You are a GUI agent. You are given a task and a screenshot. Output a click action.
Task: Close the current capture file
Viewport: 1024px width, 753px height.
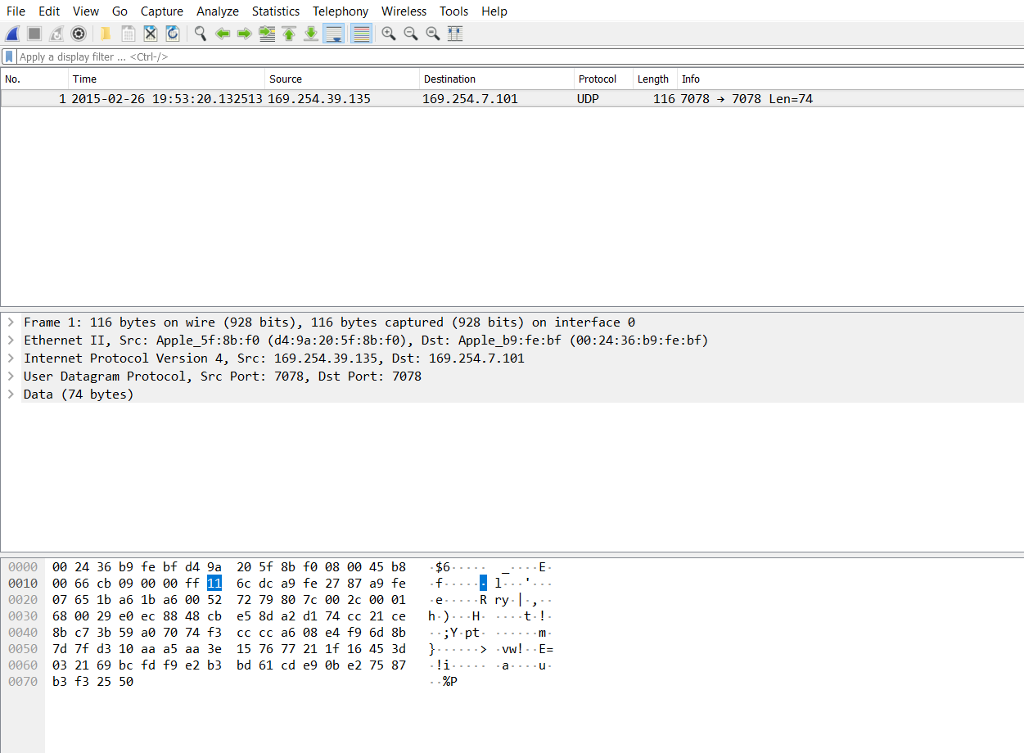tap(150, 33)
